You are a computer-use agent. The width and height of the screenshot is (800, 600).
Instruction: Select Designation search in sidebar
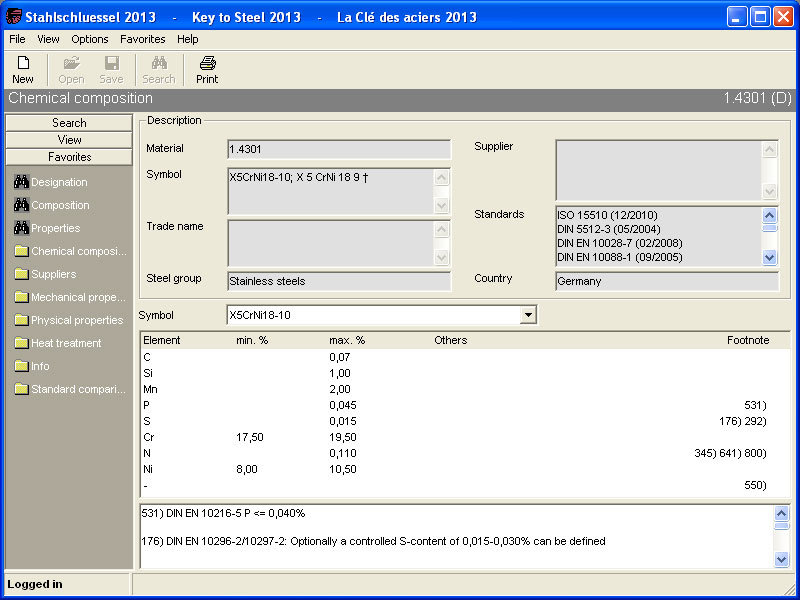click(x=51, y=182)
